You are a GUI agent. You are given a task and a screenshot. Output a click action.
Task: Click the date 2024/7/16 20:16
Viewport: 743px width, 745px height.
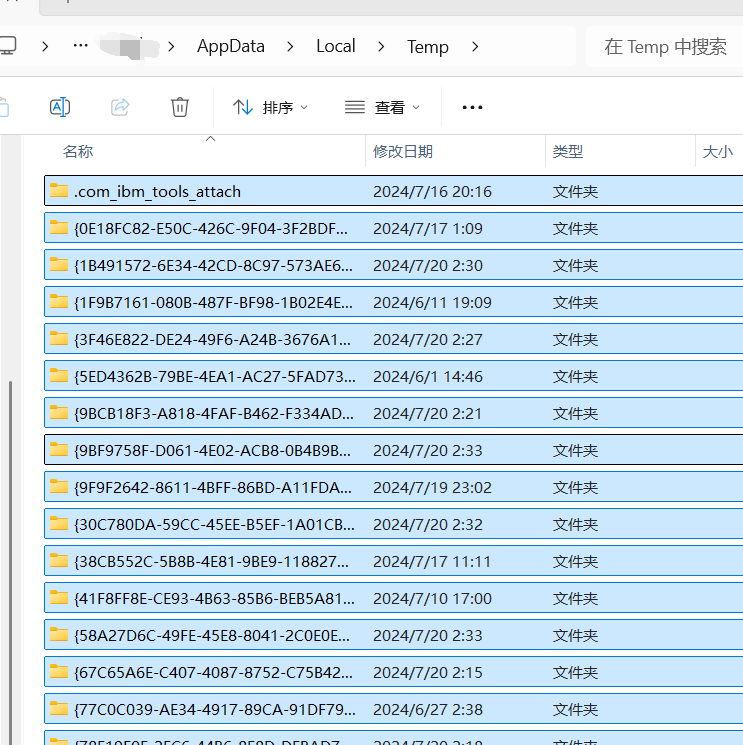click(432, 191)
